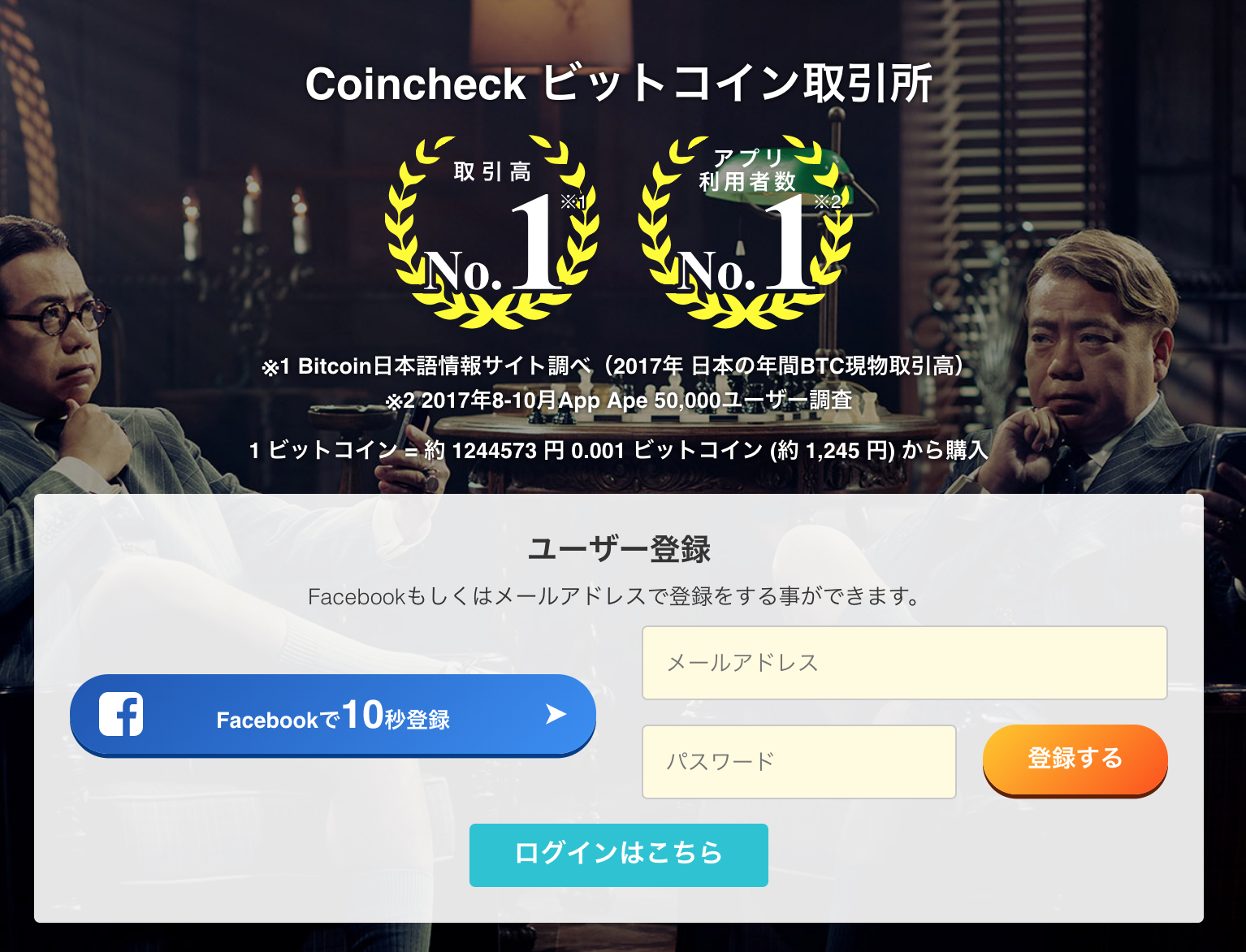Viewport: 1246px width, 952px height.
Task: Register using Facebookで10秒登録 button
Action: [x=333, y=716]
